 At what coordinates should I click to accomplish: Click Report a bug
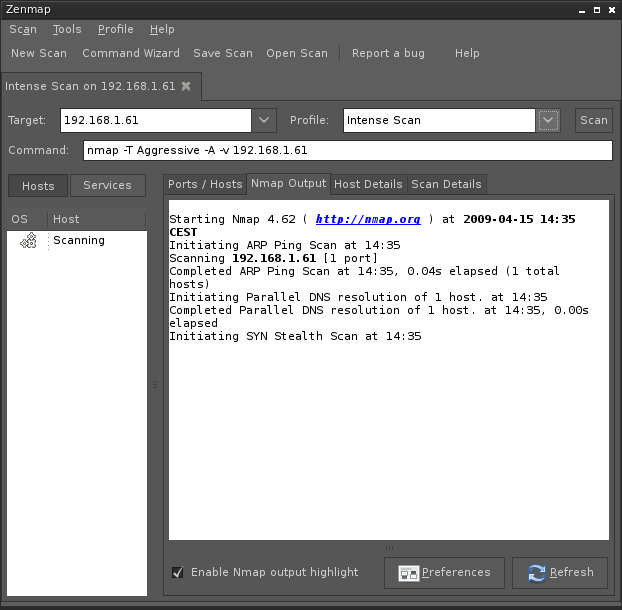388,53
